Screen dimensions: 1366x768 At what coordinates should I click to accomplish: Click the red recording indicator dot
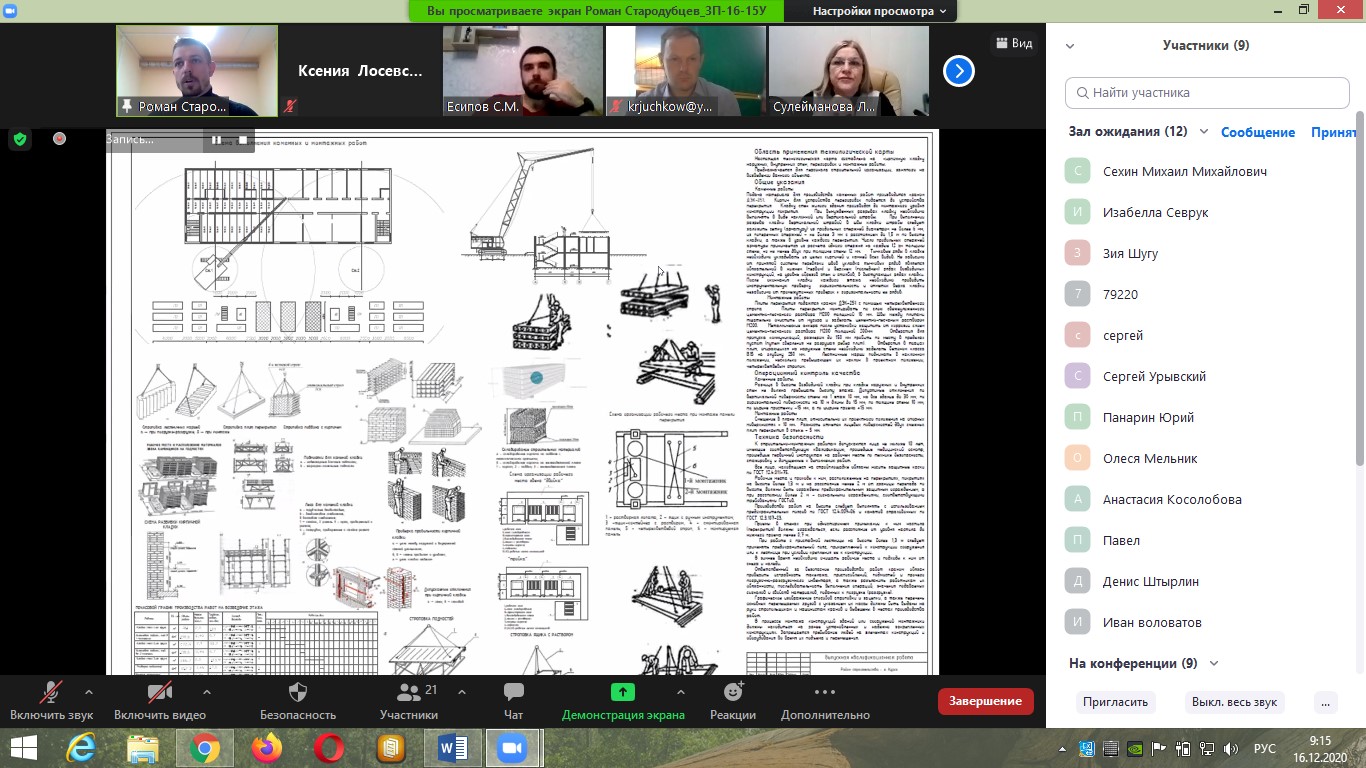(59, 139)
